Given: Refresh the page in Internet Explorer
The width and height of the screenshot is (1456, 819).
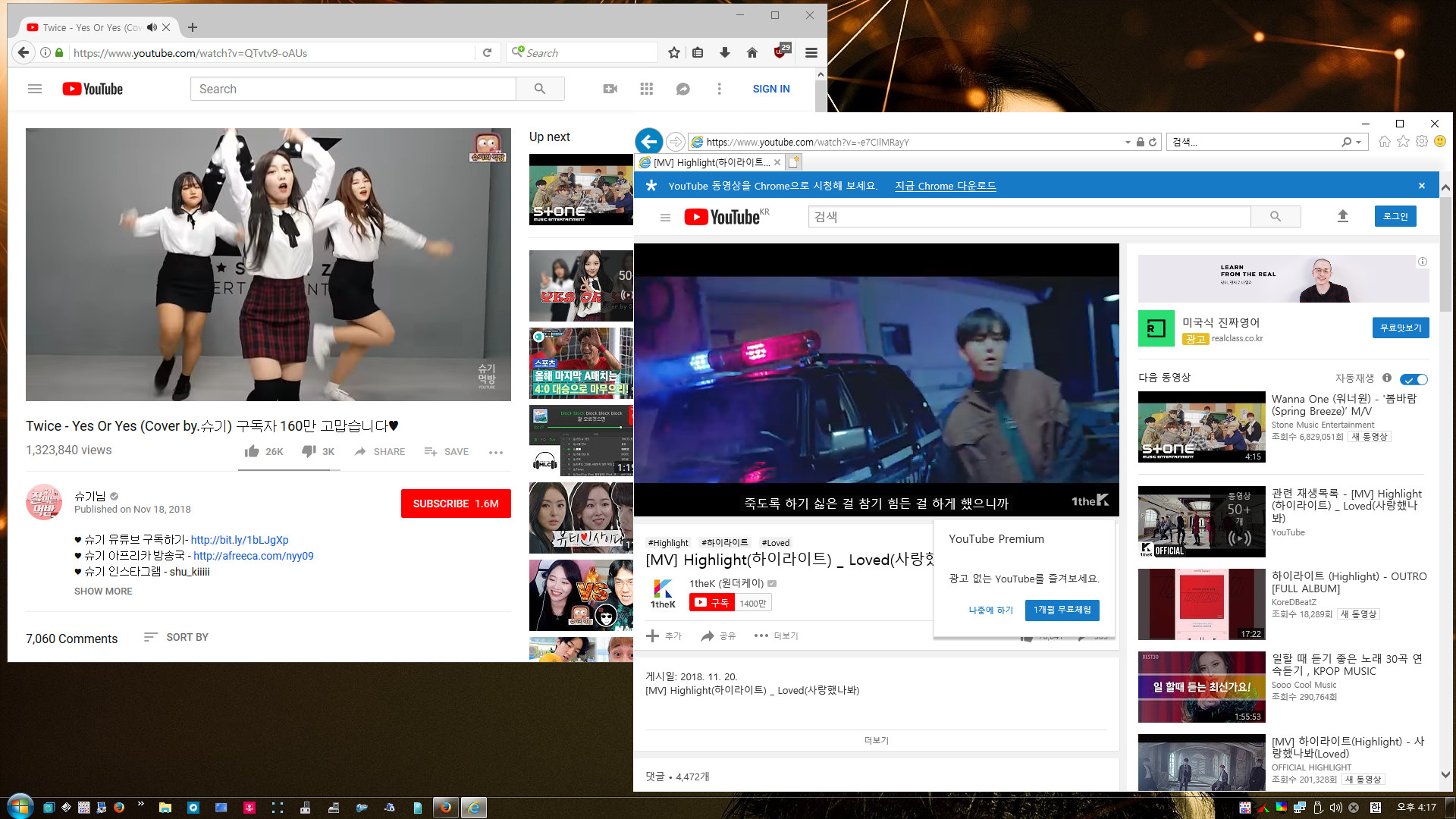Looking at the screenshot, I should (1153, 142).
